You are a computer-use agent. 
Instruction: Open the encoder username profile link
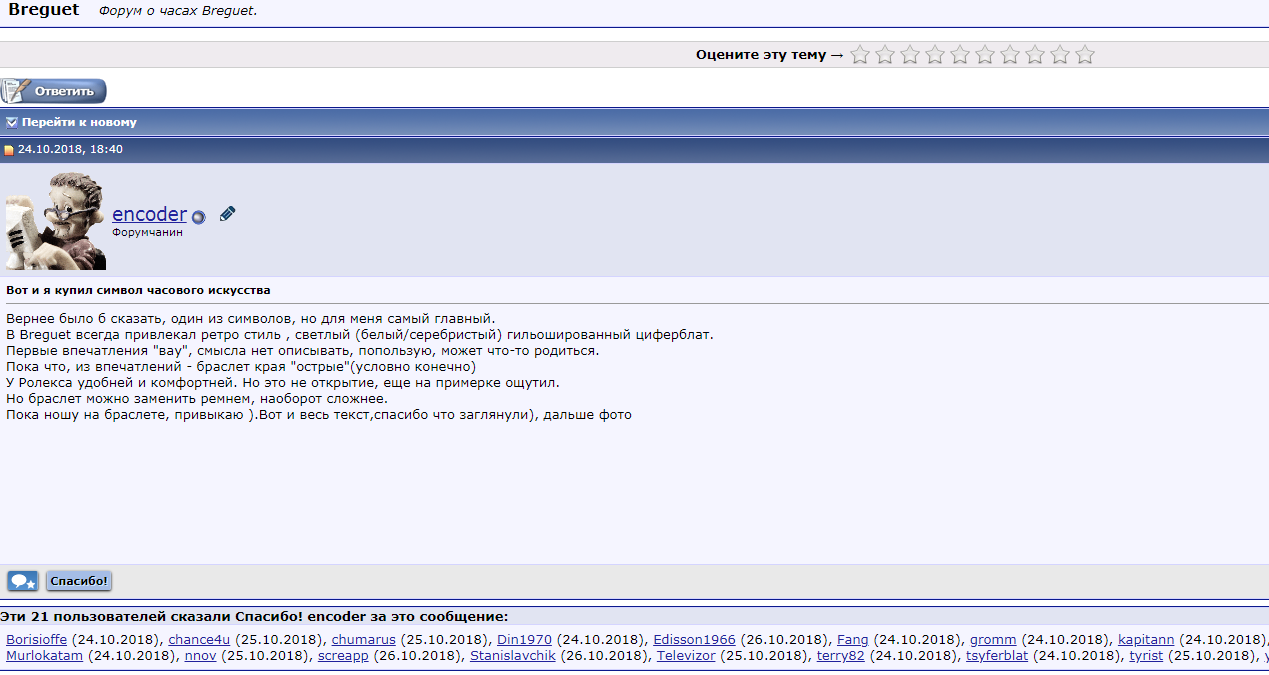click(149, 214)
